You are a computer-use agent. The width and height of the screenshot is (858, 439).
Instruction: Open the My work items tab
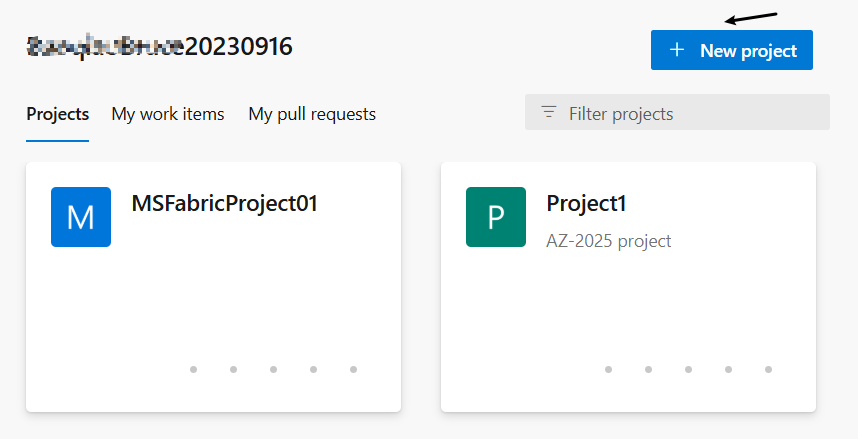pyautogui.click(x=168, y=114)
